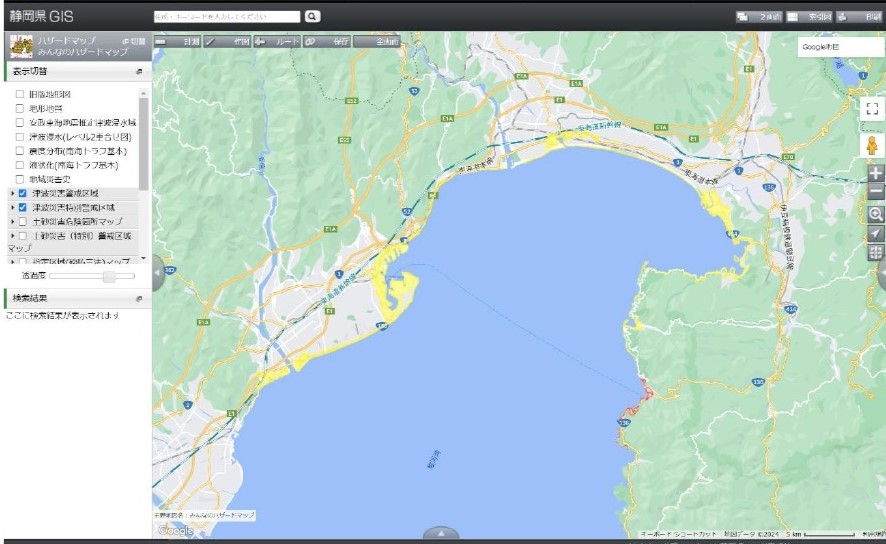Image resolution: width=886 pixels, height=544 pixels.
Task: Toggle Google map fullscreen view icon
Action: [872, 108]
